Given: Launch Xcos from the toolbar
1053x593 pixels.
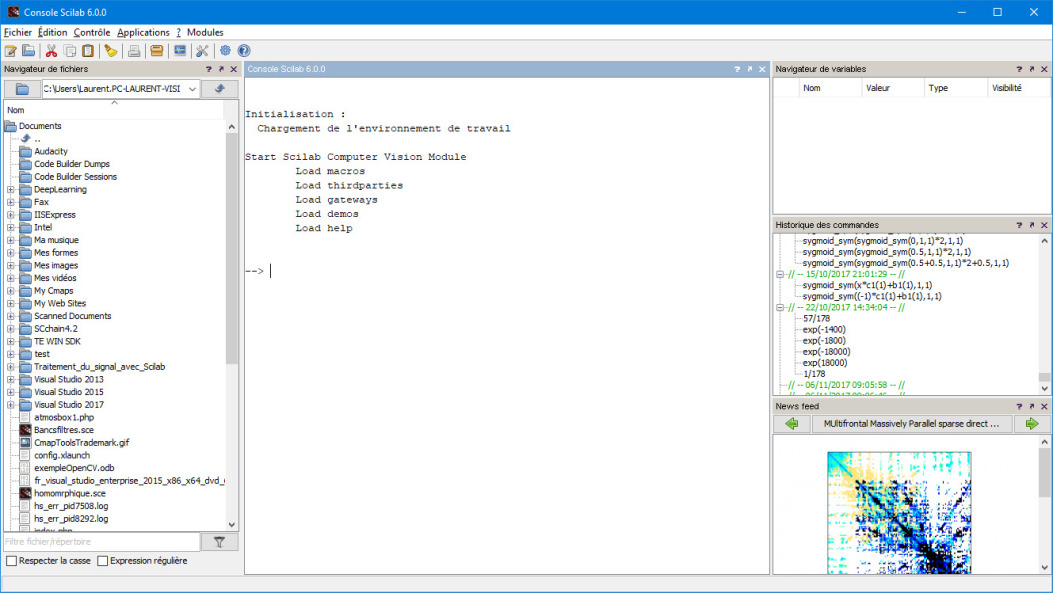Looking at the screenshot, I should coord(180,51).
